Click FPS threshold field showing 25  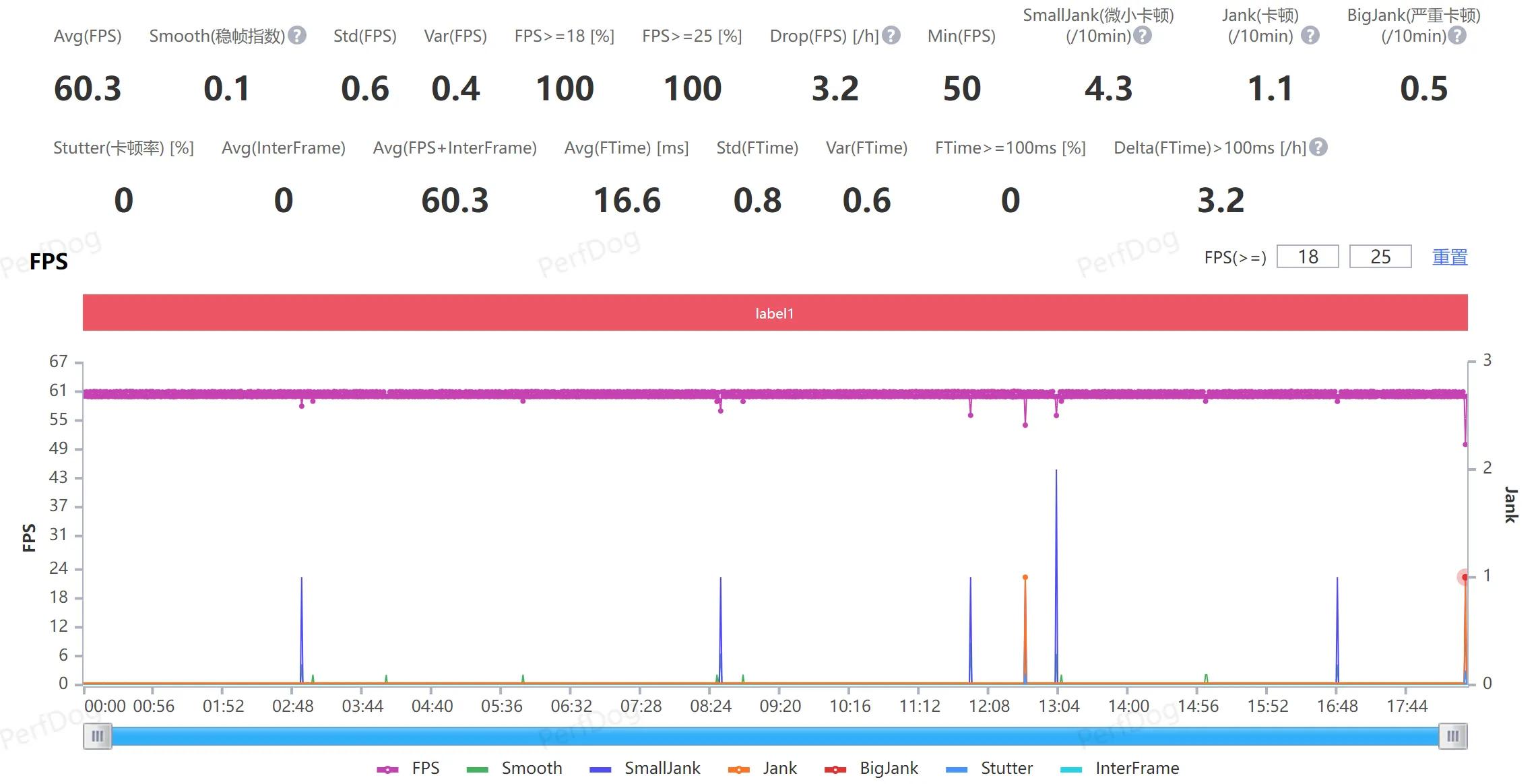1380,257
